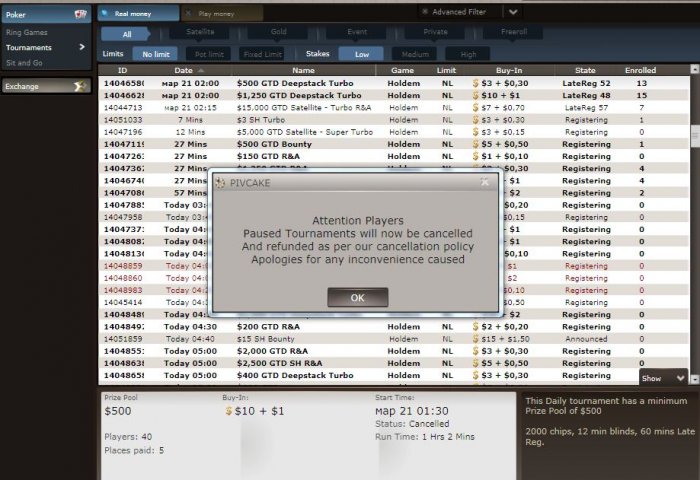Select the Satellite tournament tab
This screenshot has width=700, height=480.
[x=200, y=32]
